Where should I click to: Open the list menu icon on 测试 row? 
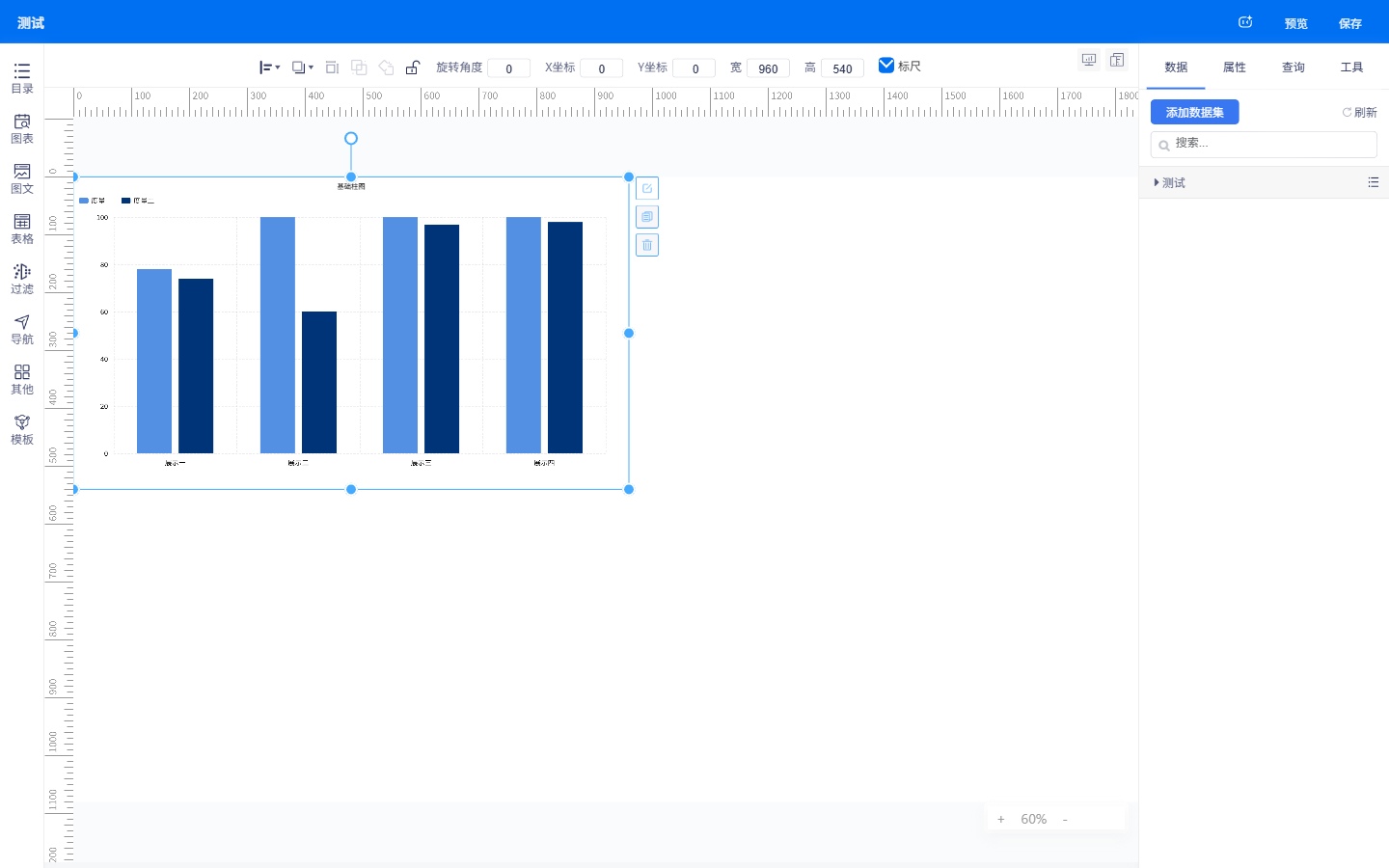(1373, 182)
